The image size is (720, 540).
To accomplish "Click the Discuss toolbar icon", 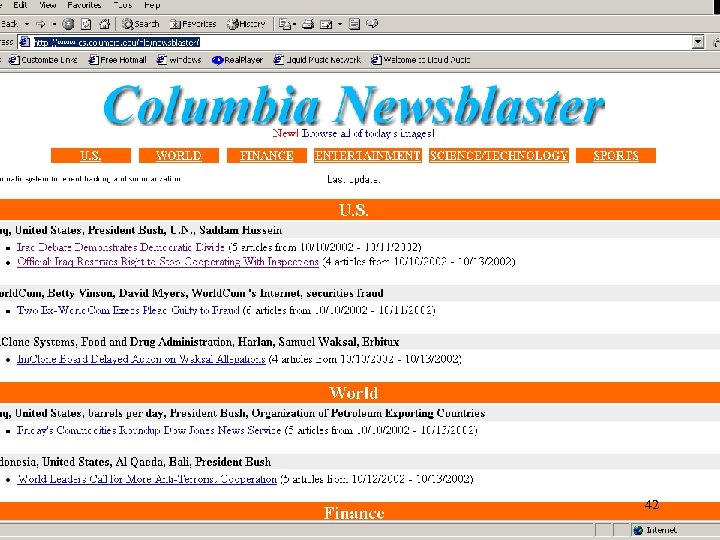I will click(354, 24).
